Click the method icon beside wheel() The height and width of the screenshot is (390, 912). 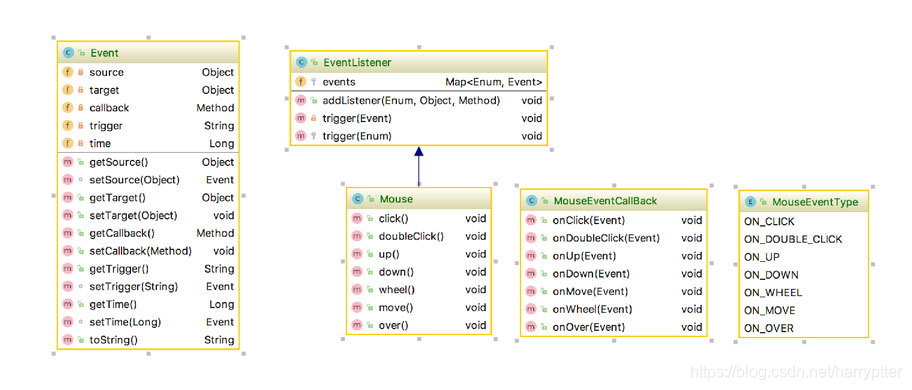pos(358,289)
